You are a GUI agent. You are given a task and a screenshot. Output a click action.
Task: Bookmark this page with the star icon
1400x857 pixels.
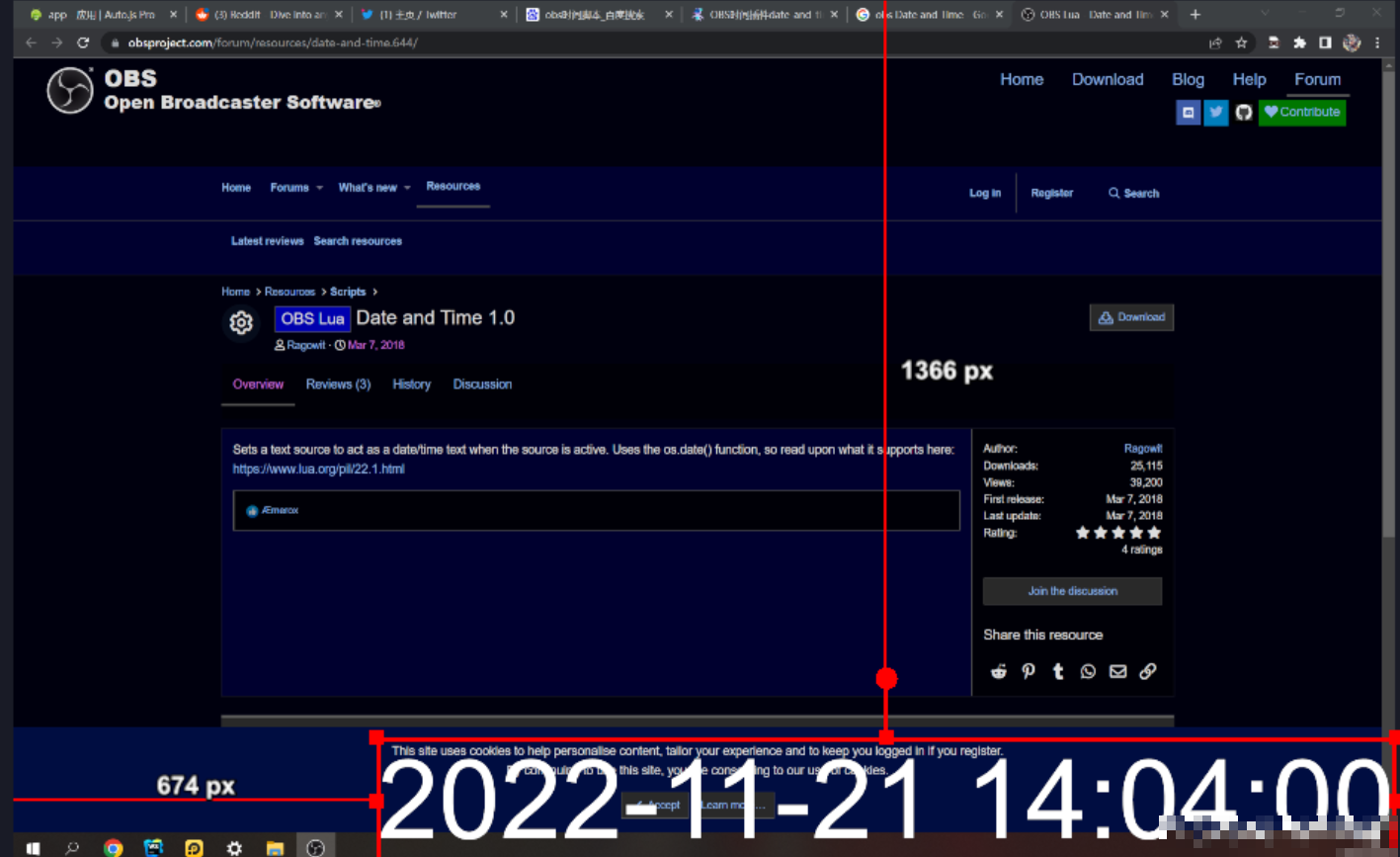click(x=1242, y=43)
